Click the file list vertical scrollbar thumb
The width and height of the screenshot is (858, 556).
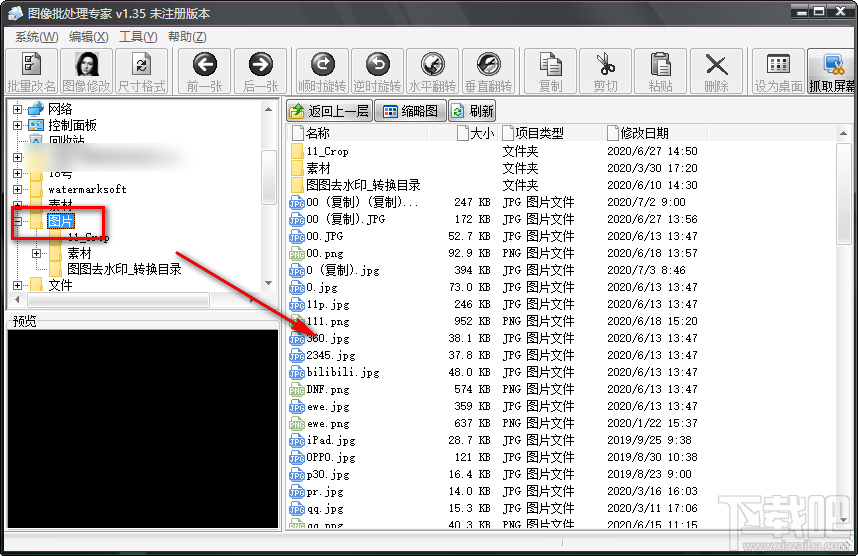pos(843,193)
